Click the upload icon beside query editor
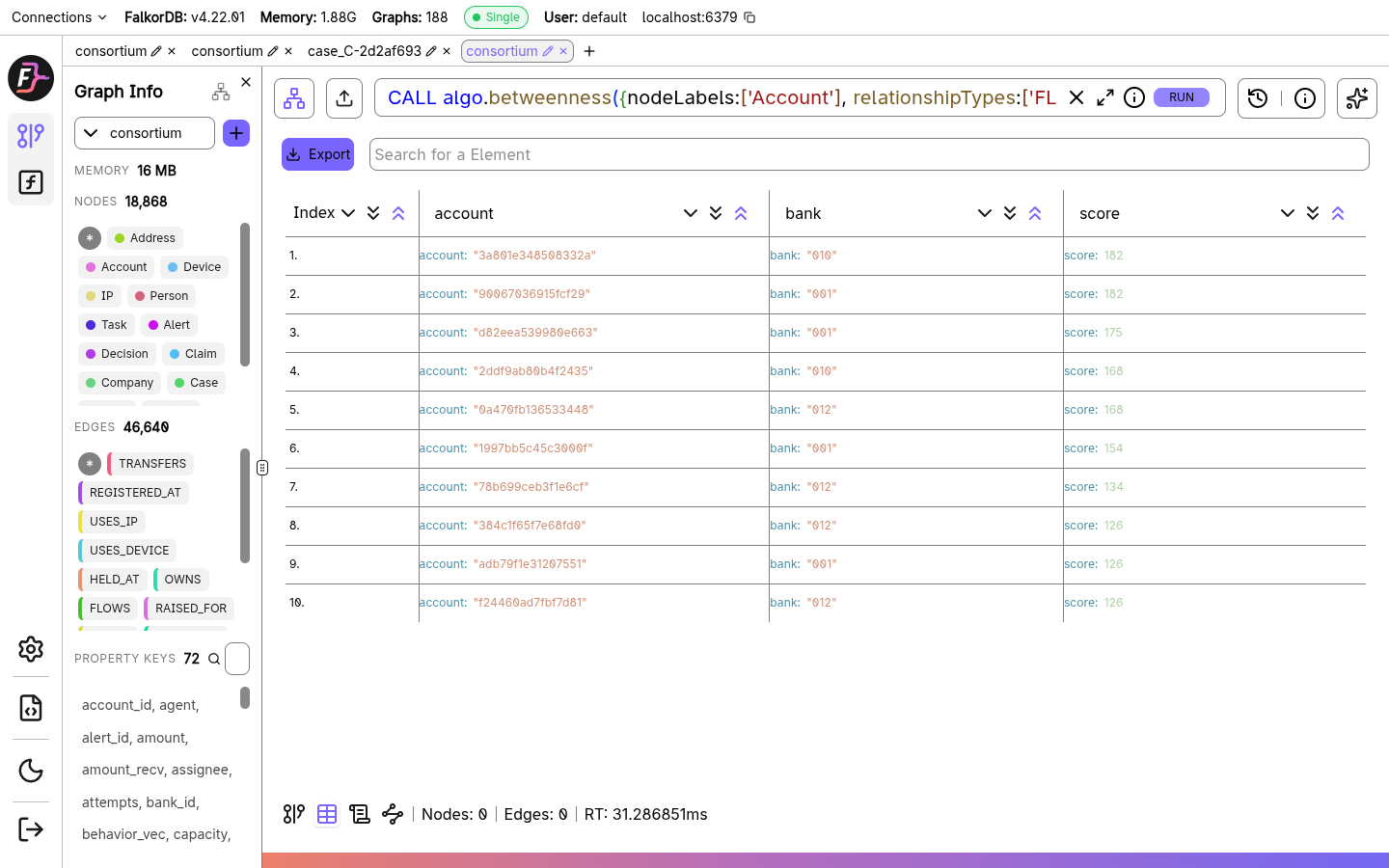The image size is (1389, 868). coord(344,98)
